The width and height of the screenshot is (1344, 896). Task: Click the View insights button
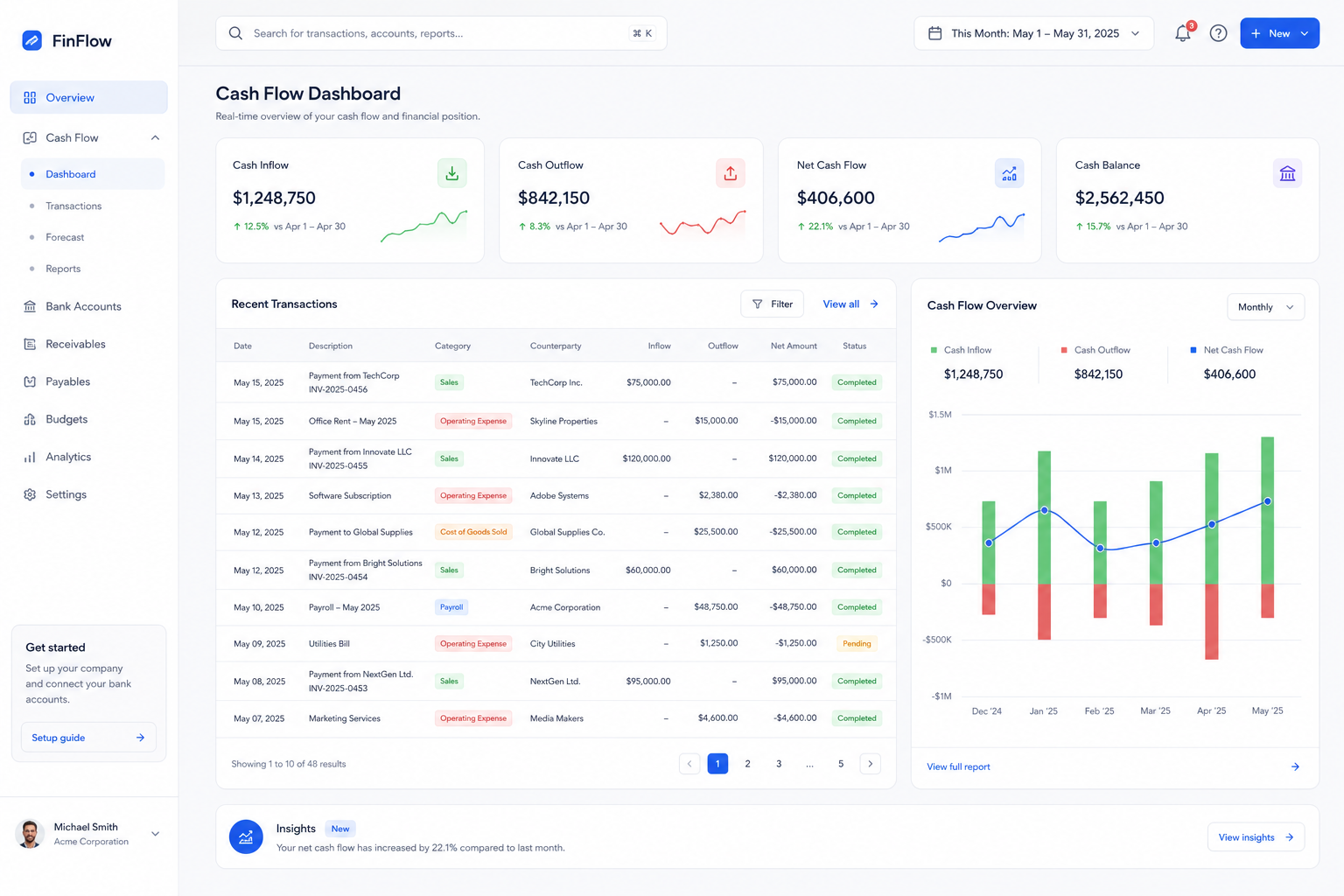[1256, 837]
